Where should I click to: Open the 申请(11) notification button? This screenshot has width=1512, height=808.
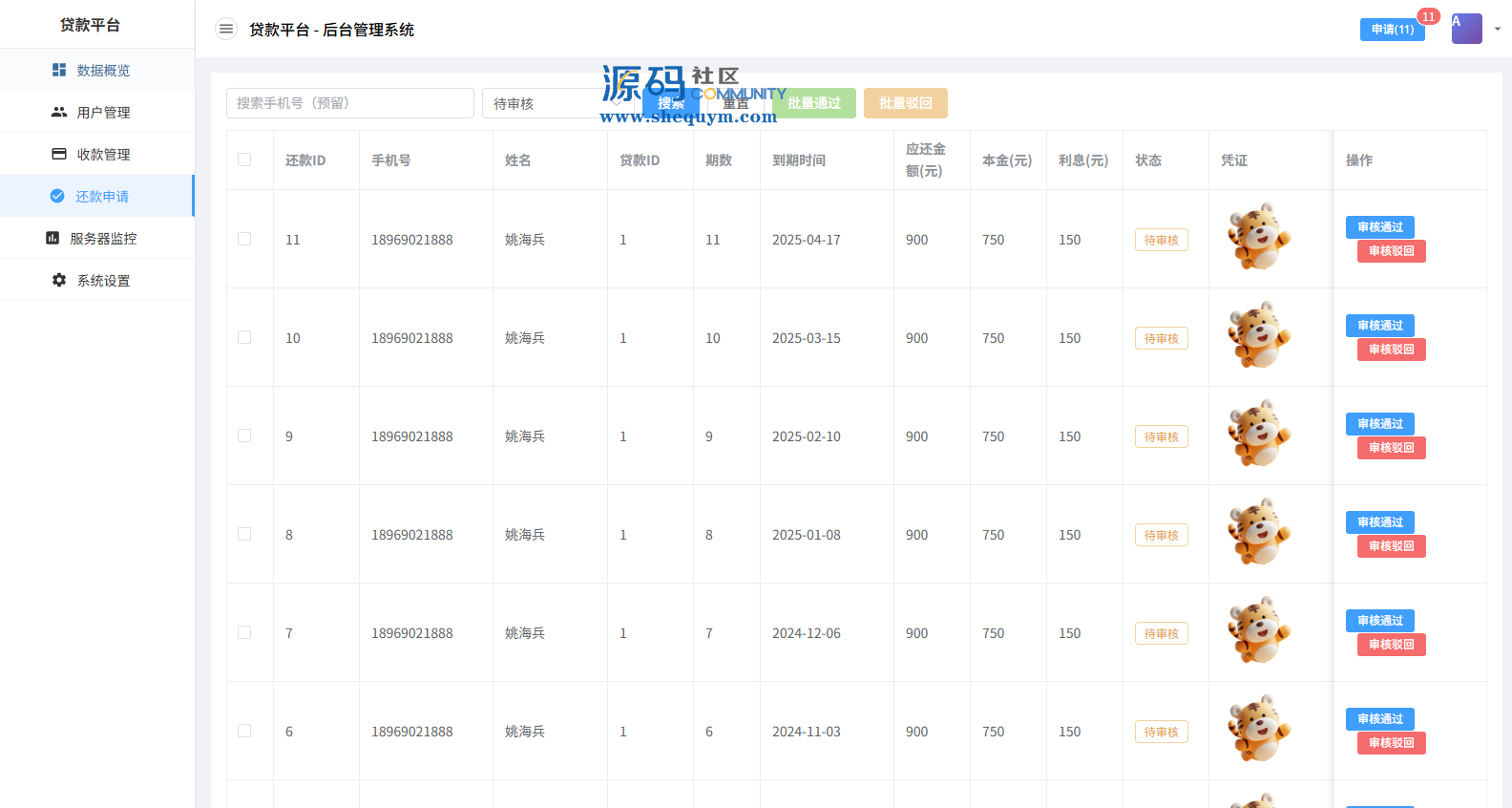click(1392, 30)
